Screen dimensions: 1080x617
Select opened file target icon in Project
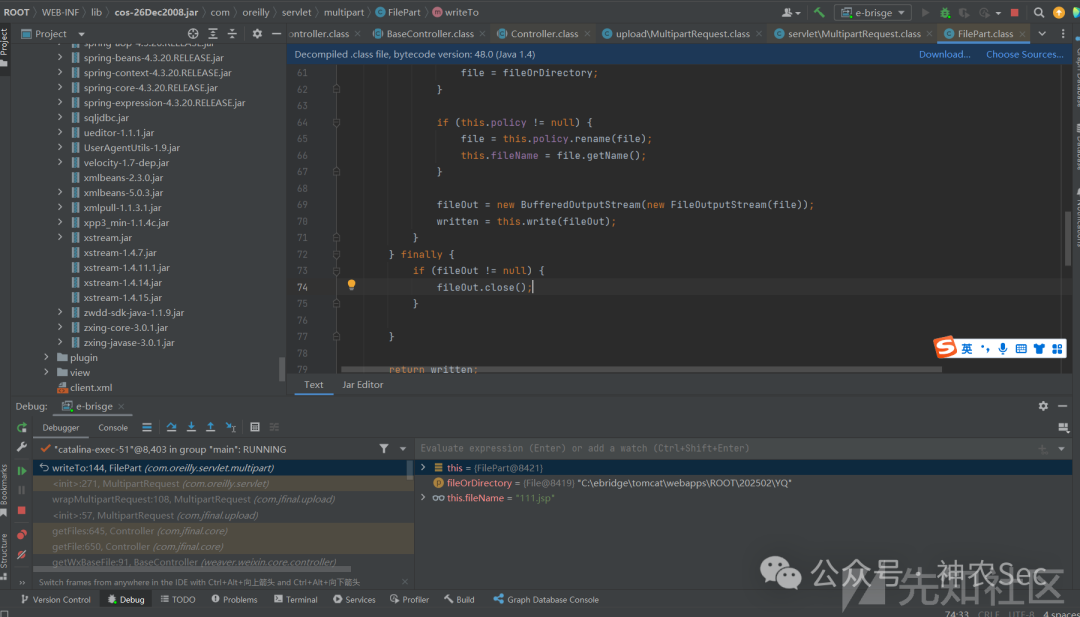tap(193, 34)
